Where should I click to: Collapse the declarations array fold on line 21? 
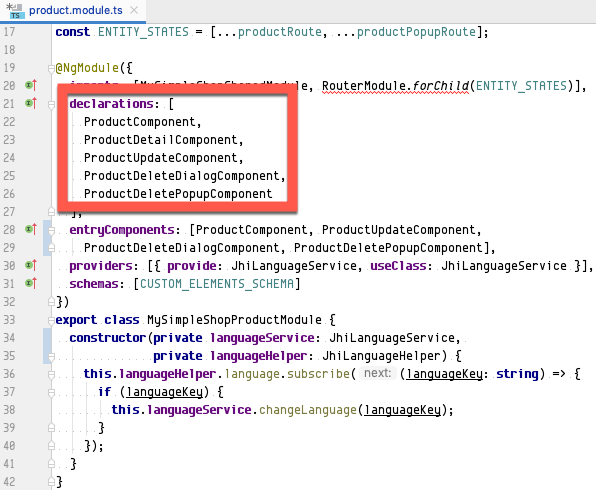(x=51, y=104)
